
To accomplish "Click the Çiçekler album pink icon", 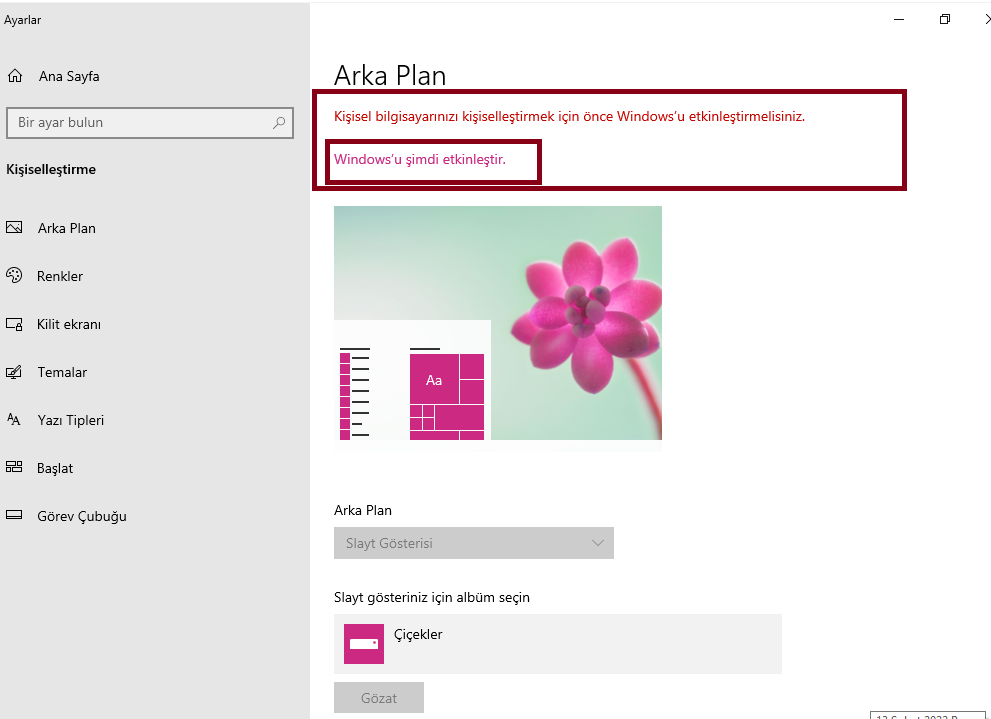I will 364,644.
